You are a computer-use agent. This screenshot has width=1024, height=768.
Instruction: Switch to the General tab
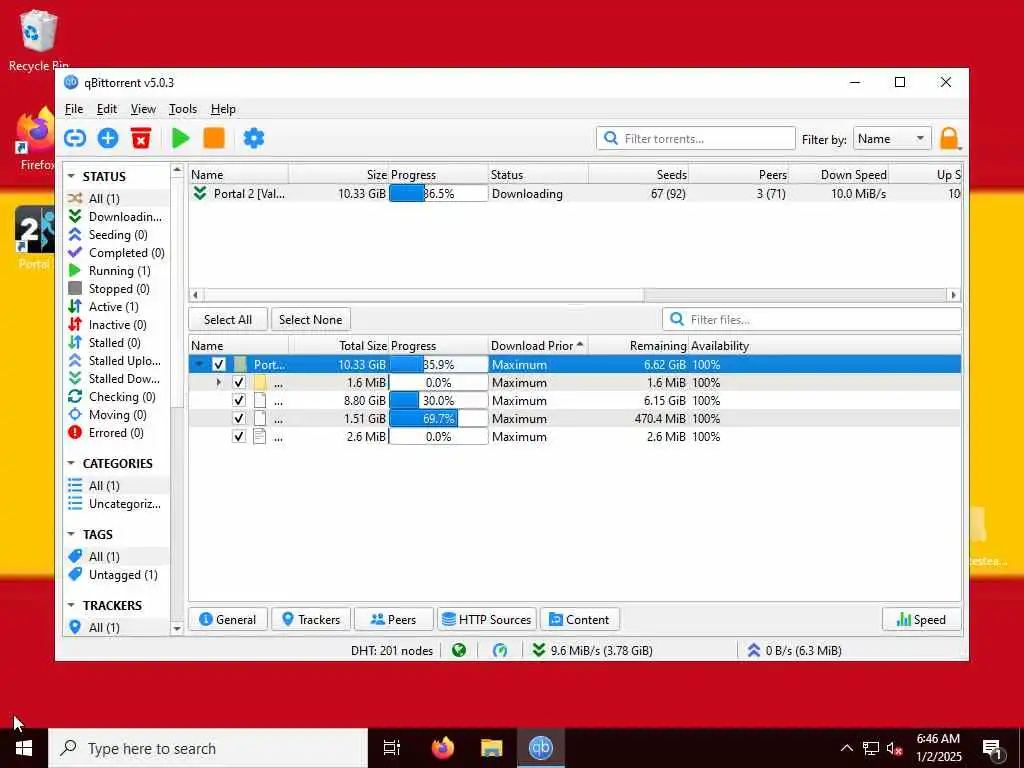(x=228, y=619)
